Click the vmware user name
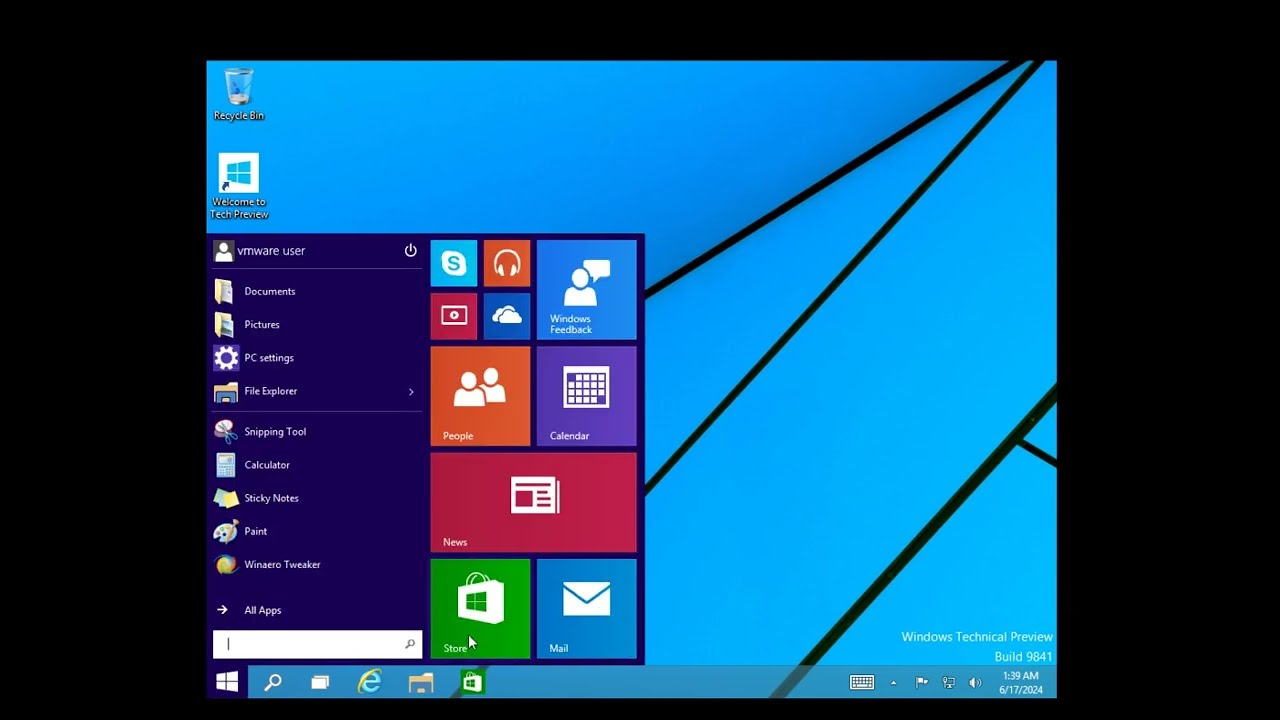The height and width of the screenshot is (720, 1280). 271,251
